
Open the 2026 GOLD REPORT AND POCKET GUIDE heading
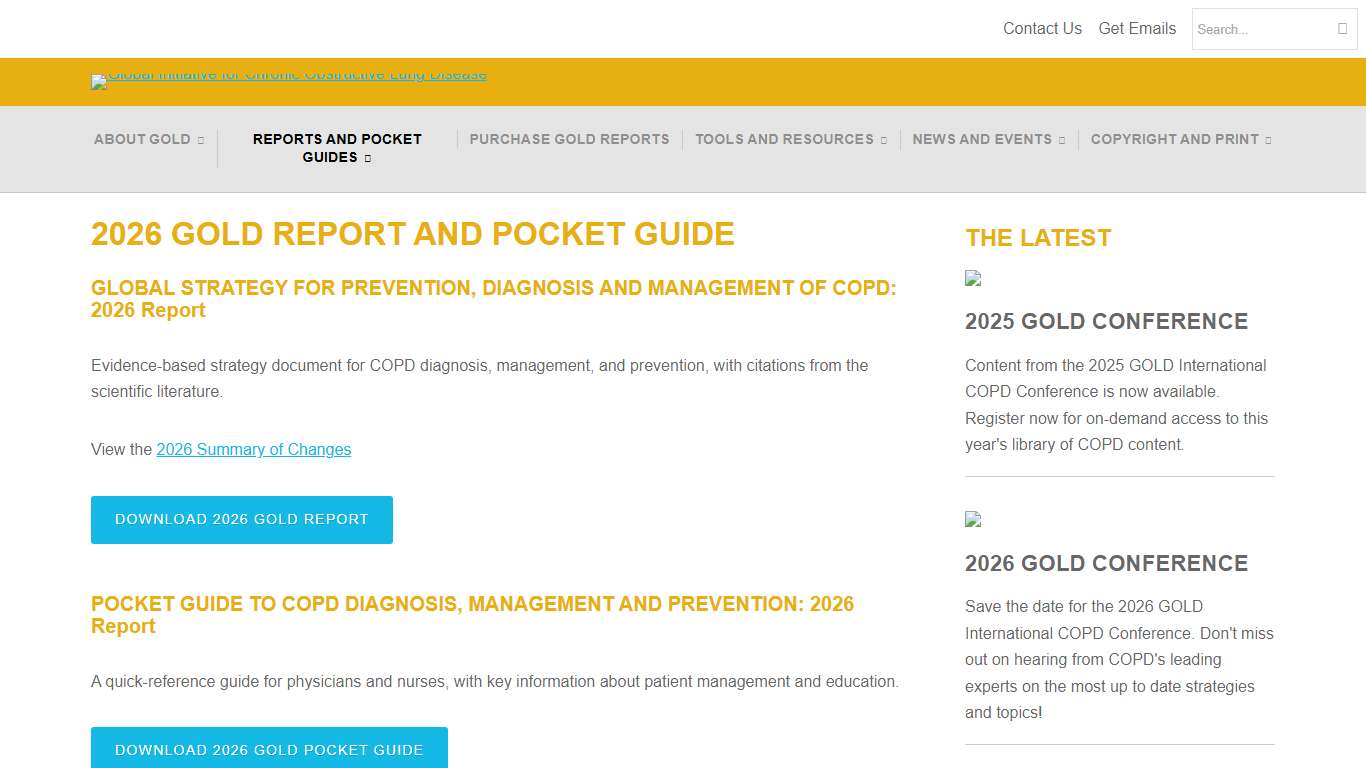coord(412,234)
